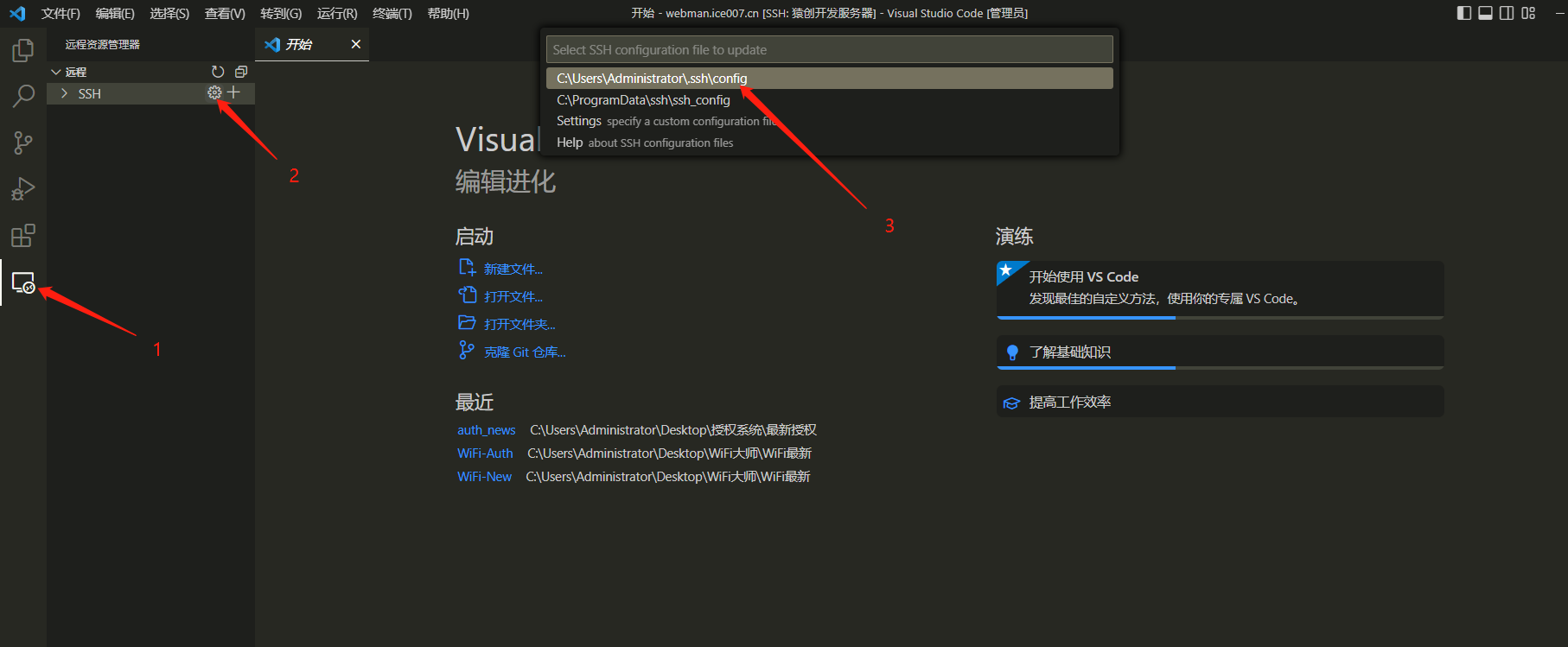Image resolution: width=1568 pixels, height=647 pixels.
Task: Click star badge on 开始使用 VS Code card
Action: 1006,270
